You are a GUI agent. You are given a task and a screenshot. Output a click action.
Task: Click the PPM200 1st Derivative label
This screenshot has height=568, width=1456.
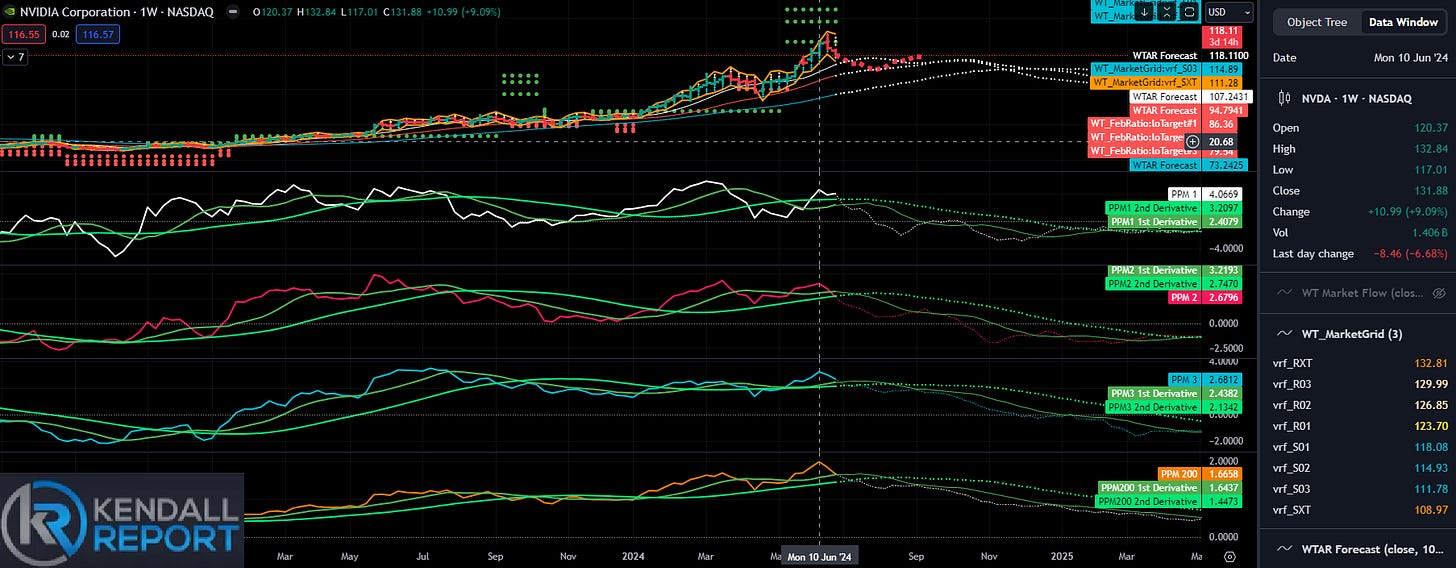click(1148, 487)
